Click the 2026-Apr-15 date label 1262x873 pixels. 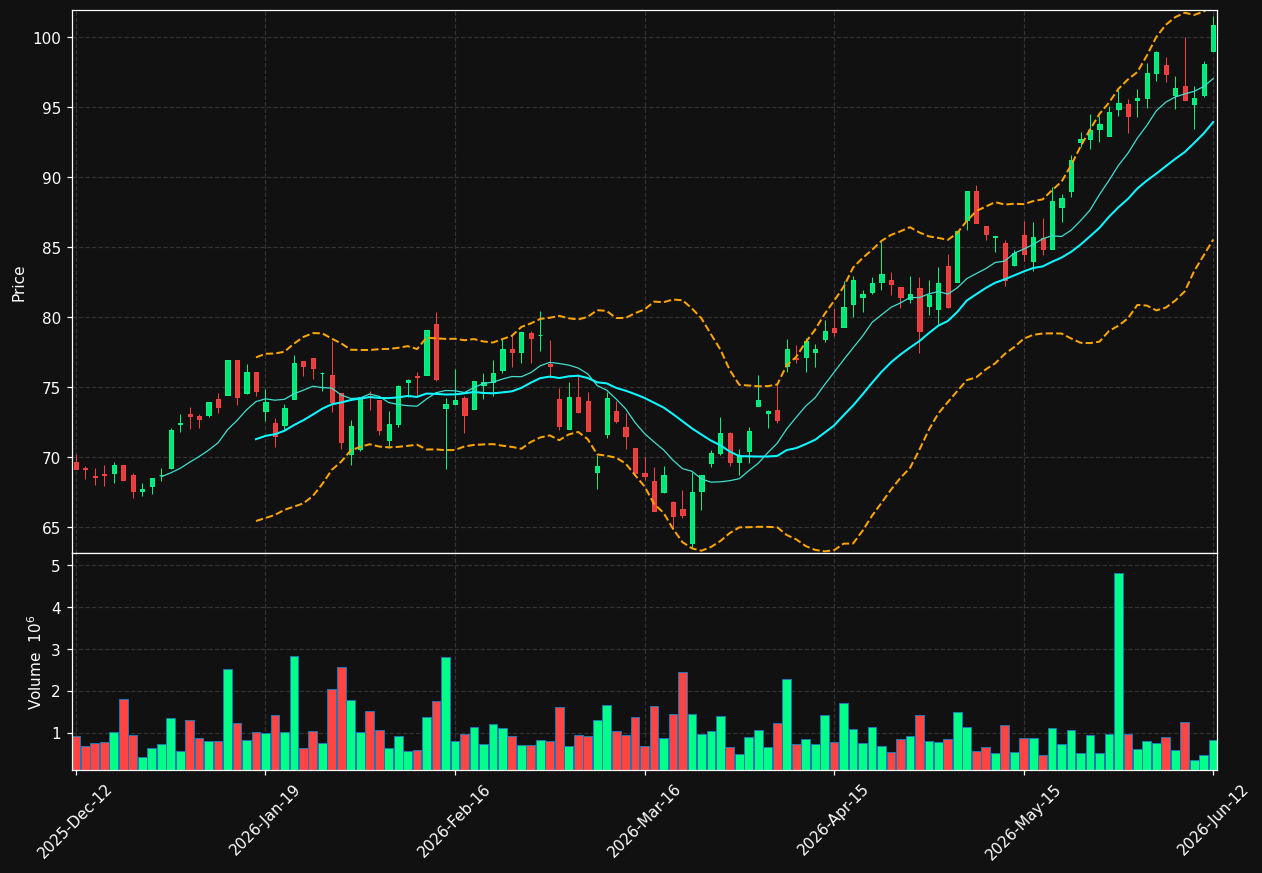tap(833, 820)
